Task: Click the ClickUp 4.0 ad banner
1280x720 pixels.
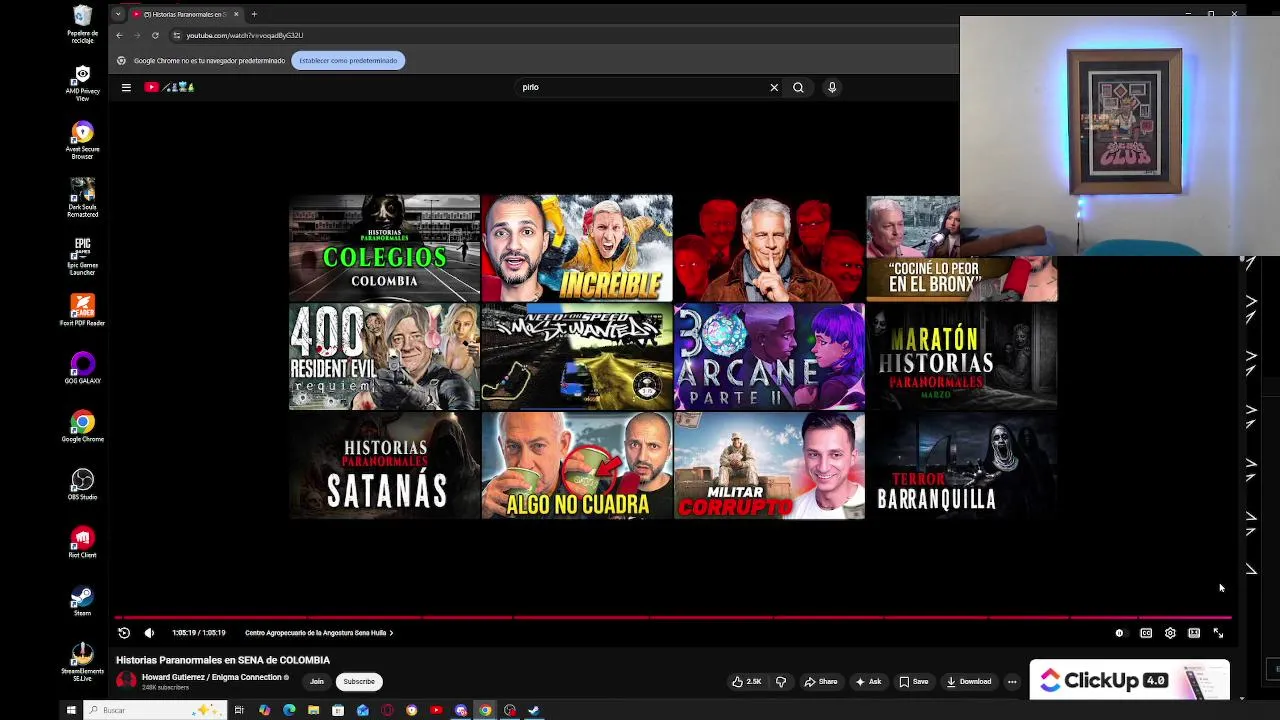Action: click(1130, 680)
